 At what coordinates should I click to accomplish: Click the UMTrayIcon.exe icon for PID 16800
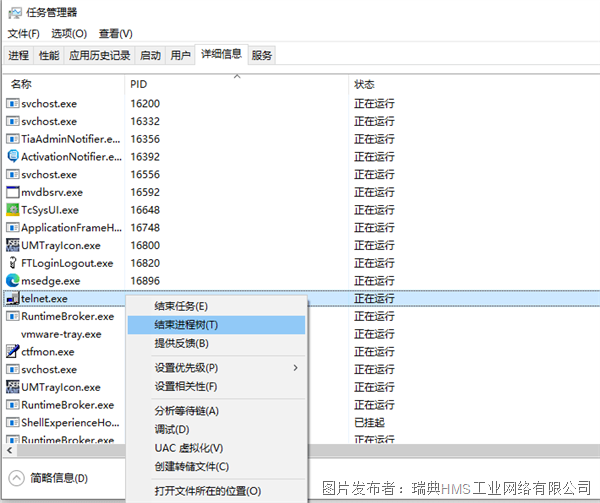[x=13, y=245]
